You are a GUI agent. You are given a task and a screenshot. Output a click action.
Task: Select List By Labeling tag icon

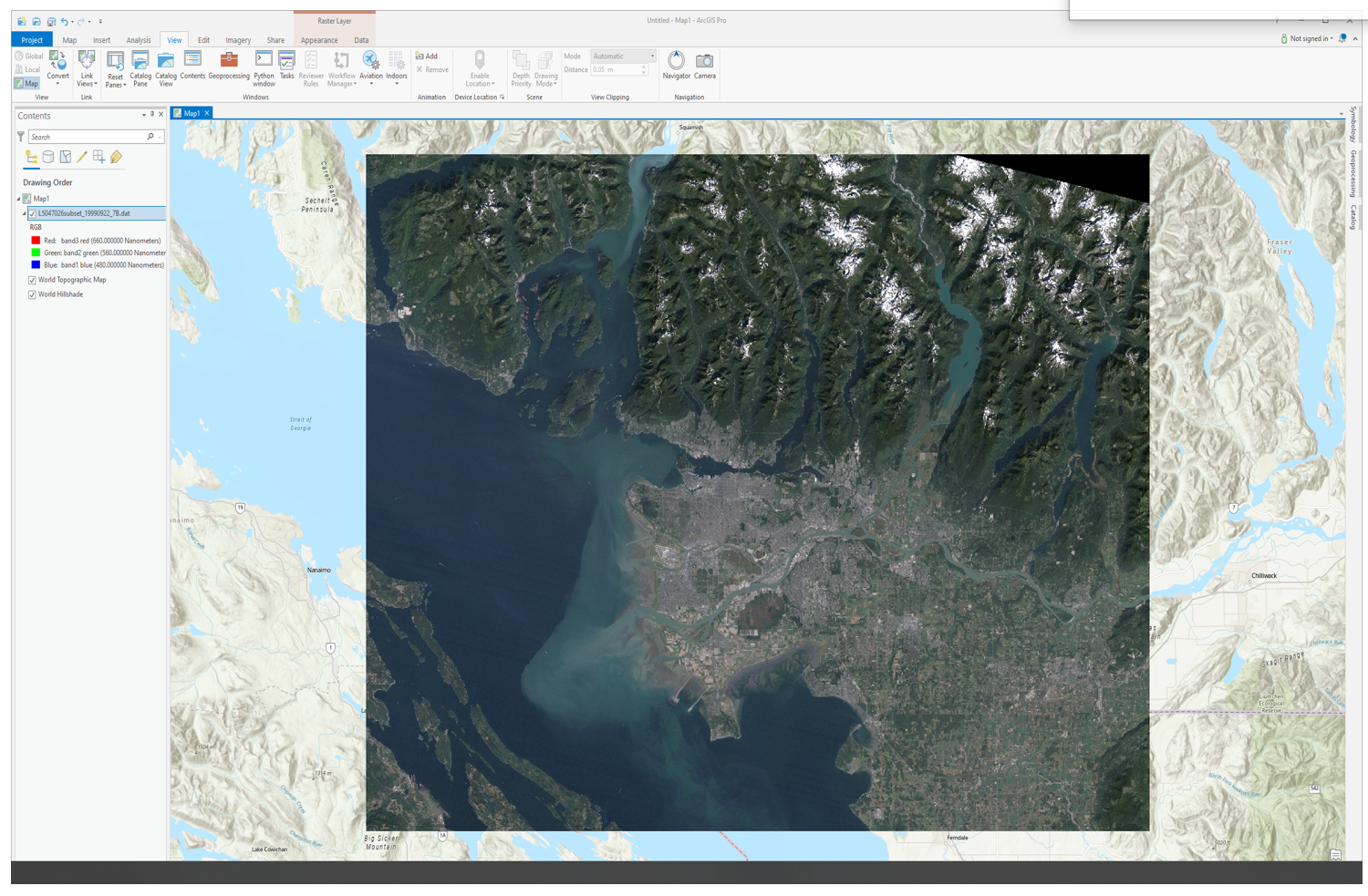[x=116, y=158]
